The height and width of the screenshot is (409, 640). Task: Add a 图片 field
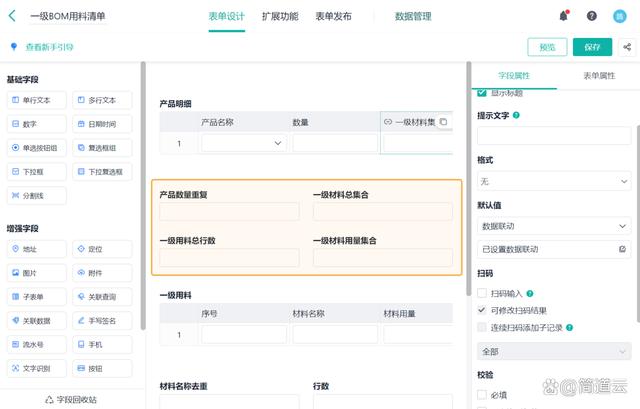(x=36, y=273)
